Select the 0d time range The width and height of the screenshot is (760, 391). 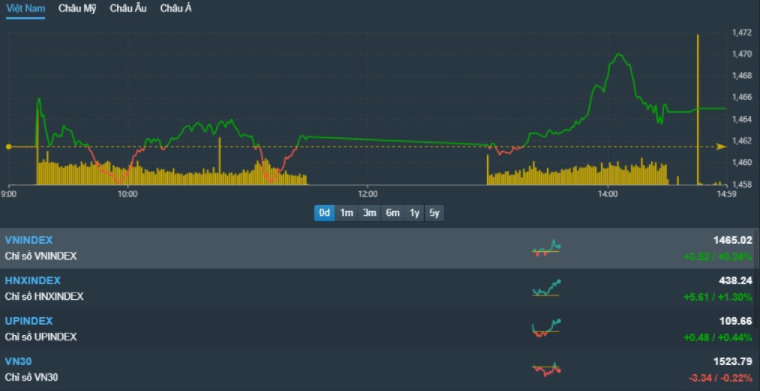point(324,213)
